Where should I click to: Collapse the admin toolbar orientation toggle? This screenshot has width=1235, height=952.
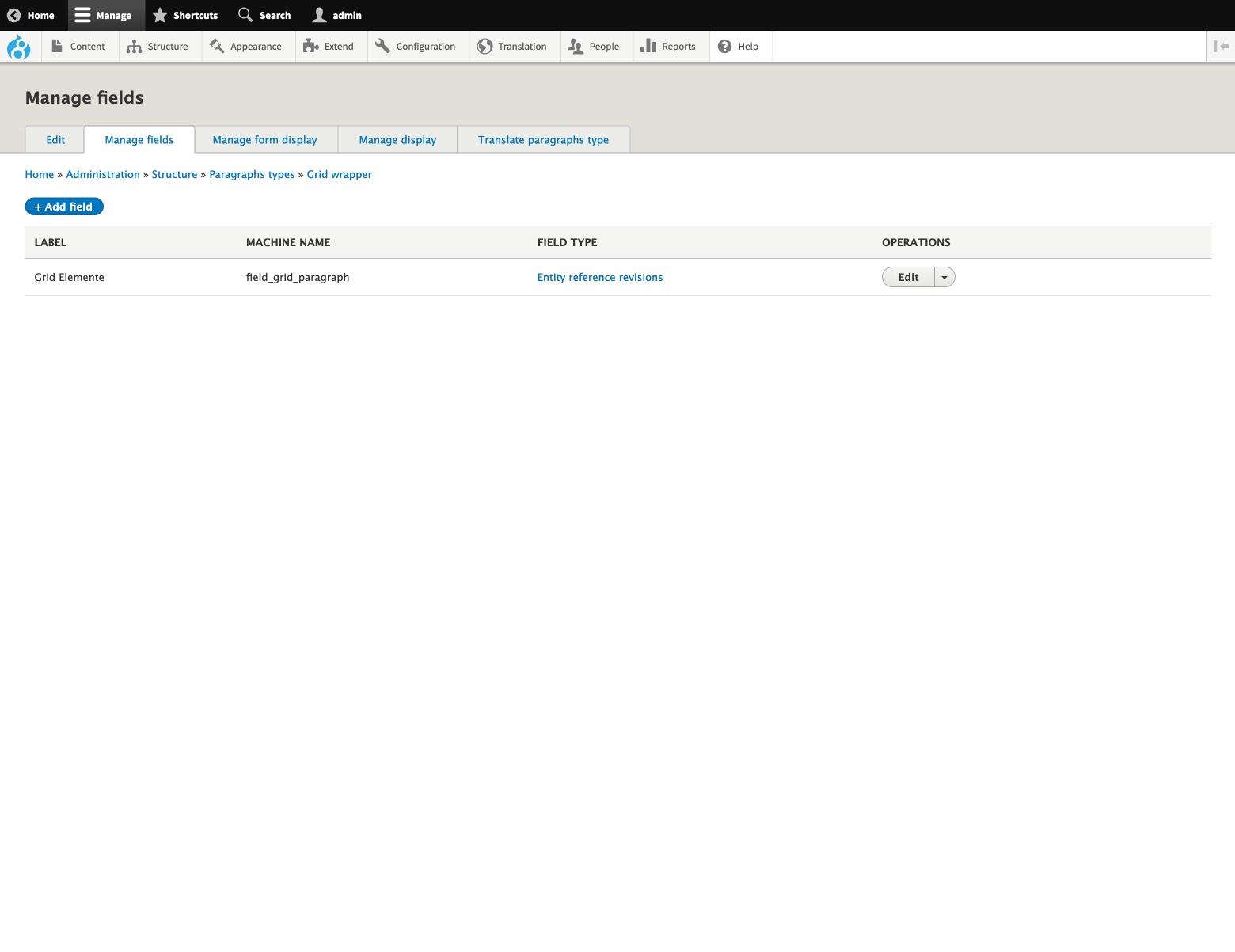click(x=1219, y=46)
